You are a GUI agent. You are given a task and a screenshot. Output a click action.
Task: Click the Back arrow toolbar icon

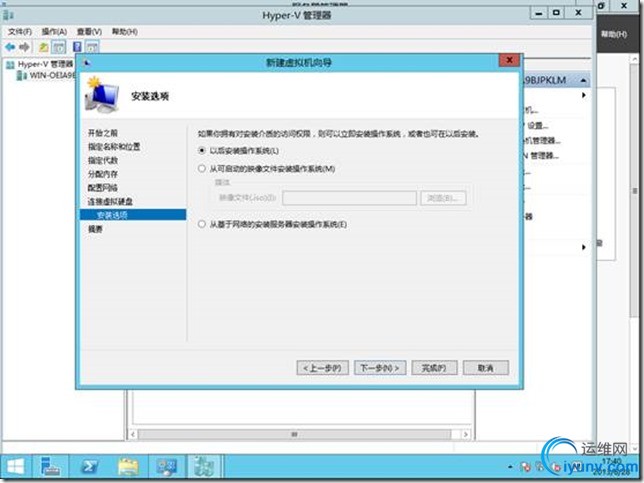(10, 47)
